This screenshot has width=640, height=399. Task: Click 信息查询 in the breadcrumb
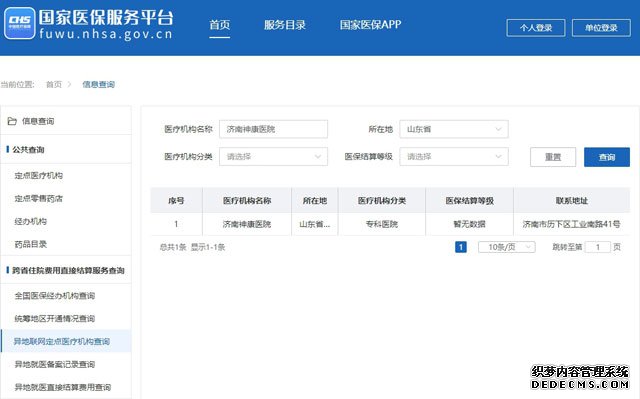click(x=98, y=84)
